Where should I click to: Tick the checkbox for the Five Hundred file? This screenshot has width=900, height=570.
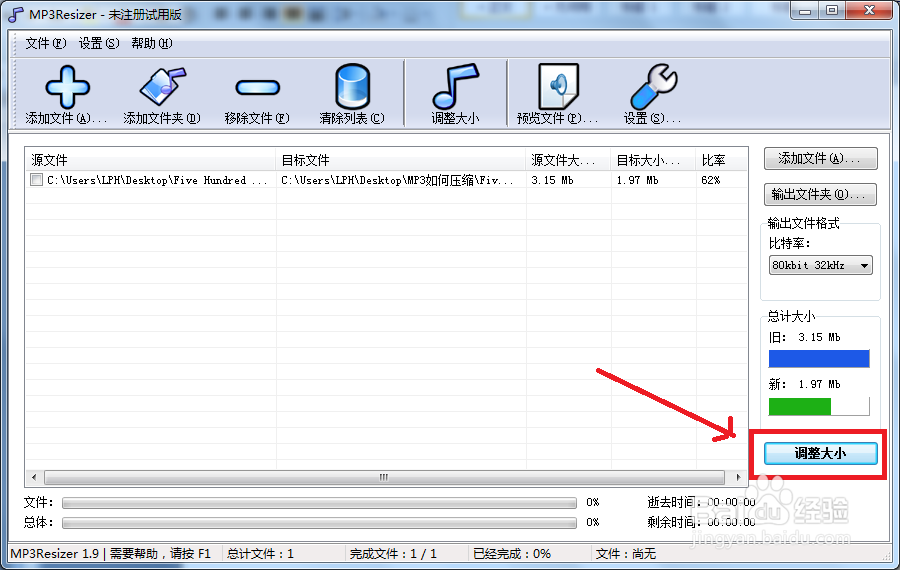pyautogui.click(x=36, y=180)
